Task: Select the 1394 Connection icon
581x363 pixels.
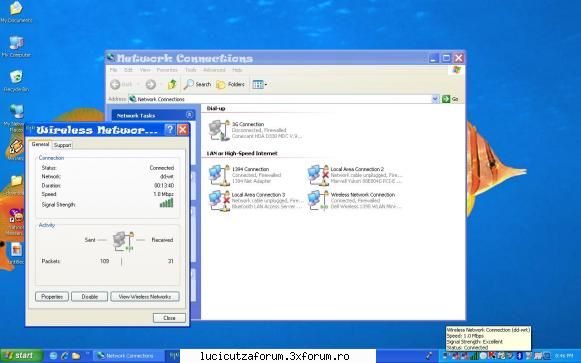Action: pos(219,175)
